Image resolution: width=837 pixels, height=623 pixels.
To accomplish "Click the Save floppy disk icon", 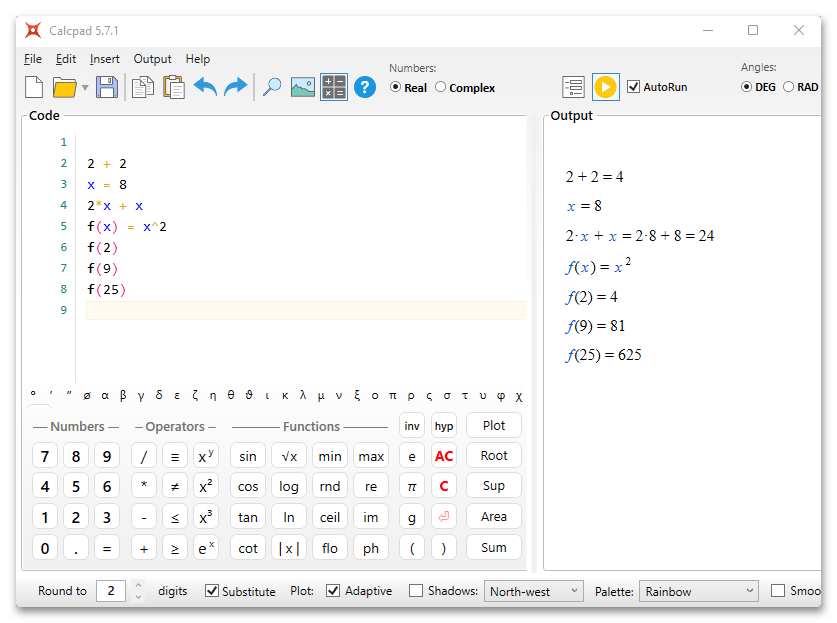I will pos(106,87).
